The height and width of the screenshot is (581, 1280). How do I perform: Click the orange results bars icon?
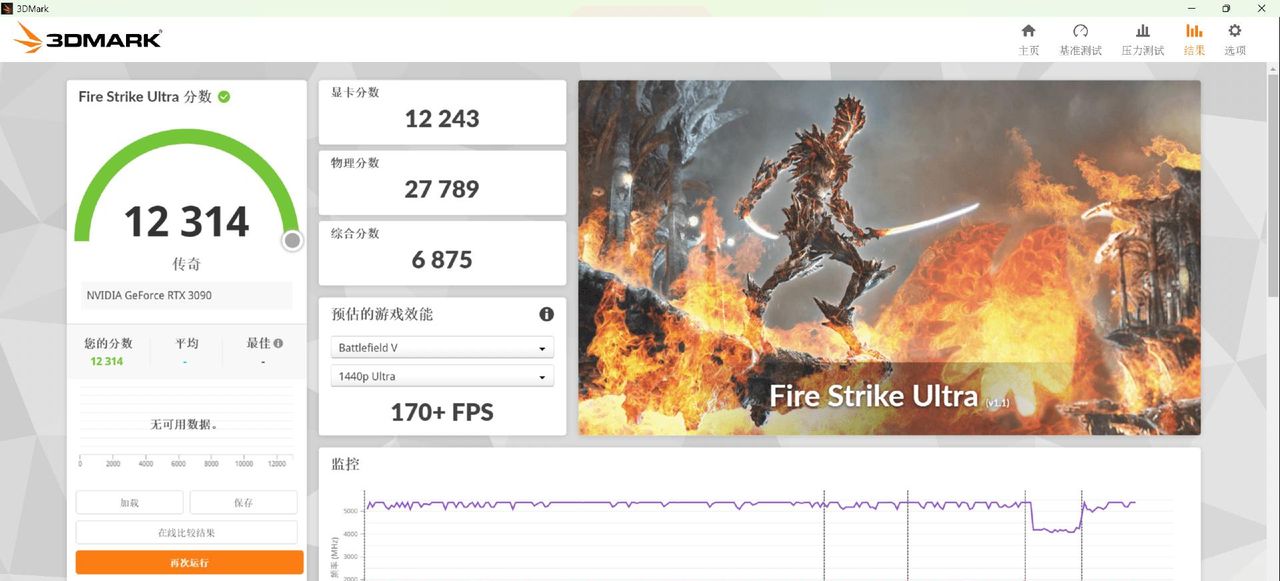pos(1194,31)
